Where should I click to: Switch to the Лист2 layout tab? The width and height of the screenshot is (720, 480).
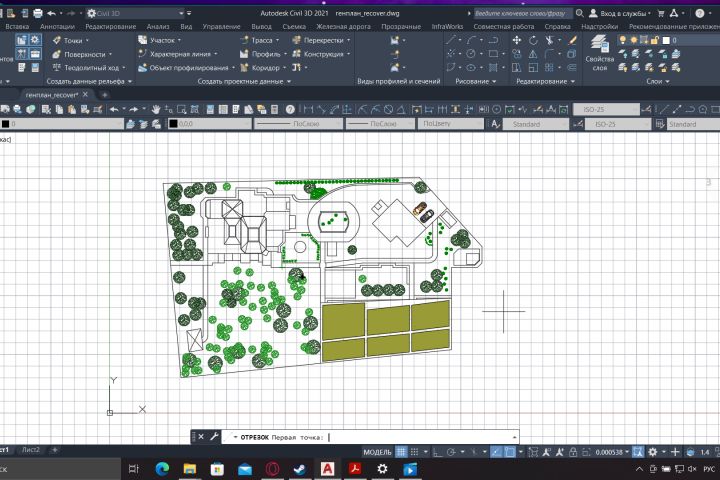pyautogui.click(x=31, y=450)
